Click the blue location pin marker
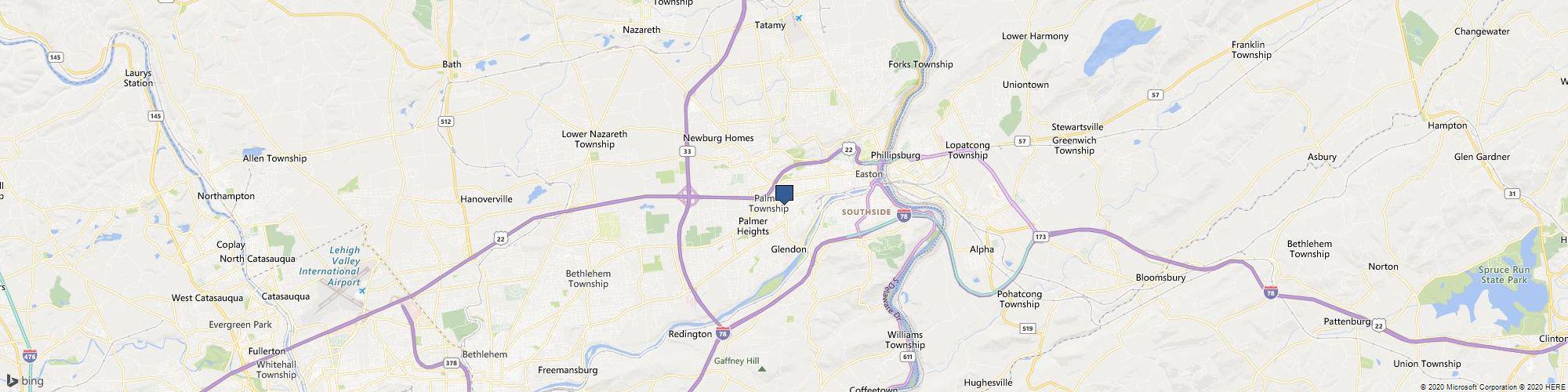 click(x=784, y=194)
